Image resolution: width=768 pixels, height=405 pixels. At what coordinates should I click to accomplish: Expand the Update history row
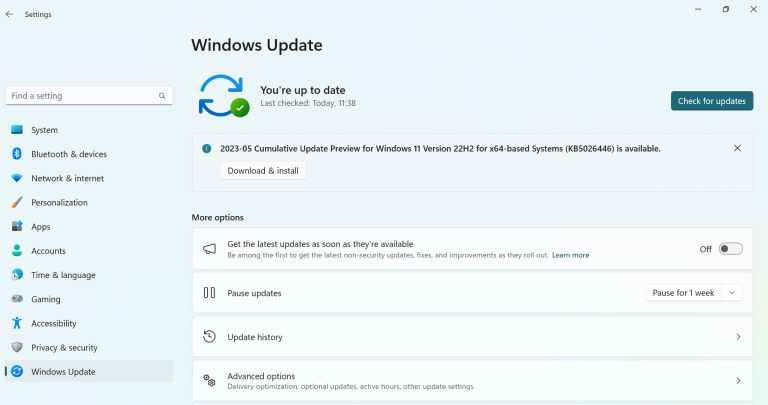tap(472, 337)
